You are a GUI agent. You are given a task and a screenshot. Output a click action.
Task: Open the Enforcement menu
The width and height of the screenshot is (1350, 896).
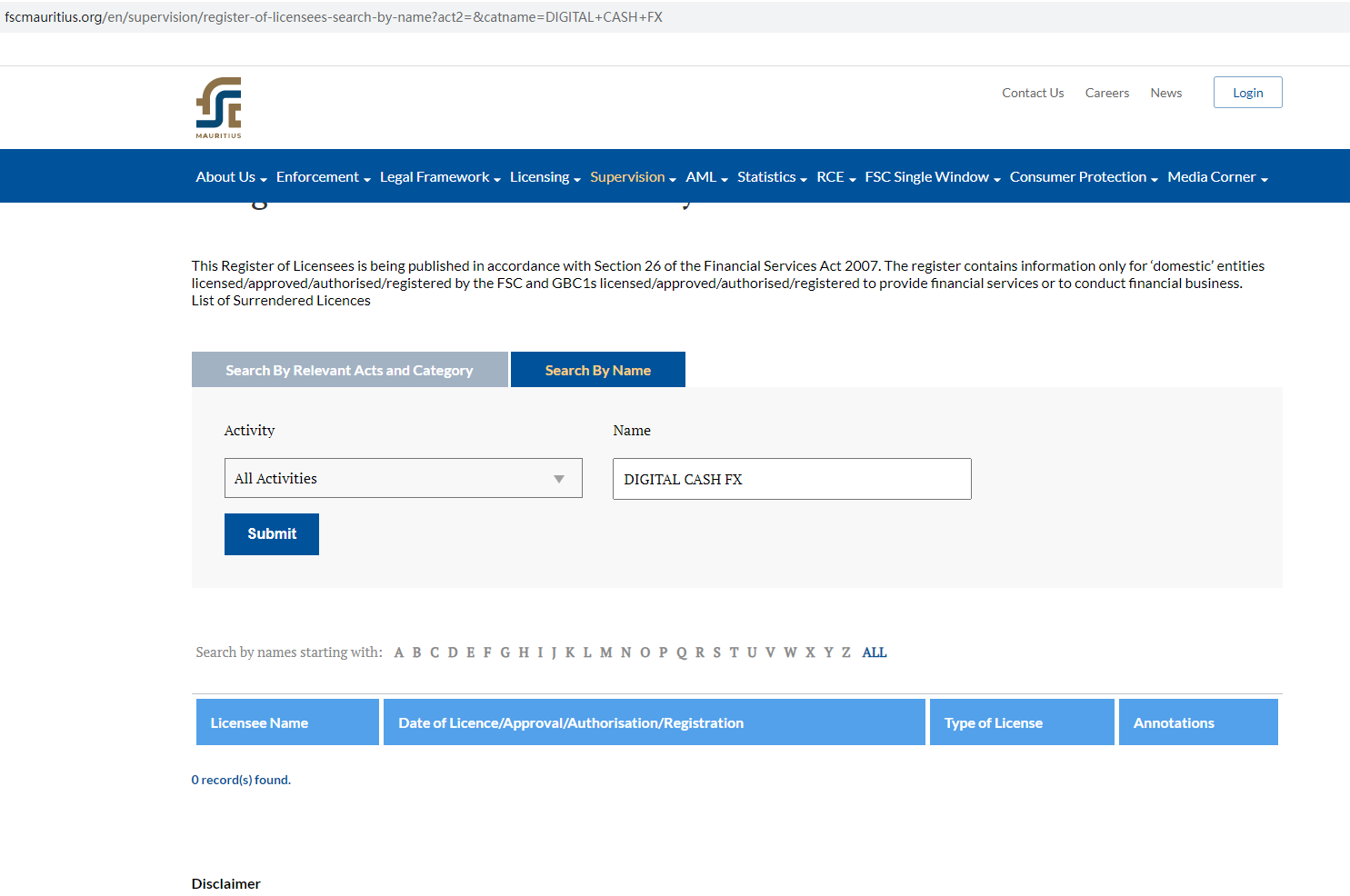(x=323, y=177)
